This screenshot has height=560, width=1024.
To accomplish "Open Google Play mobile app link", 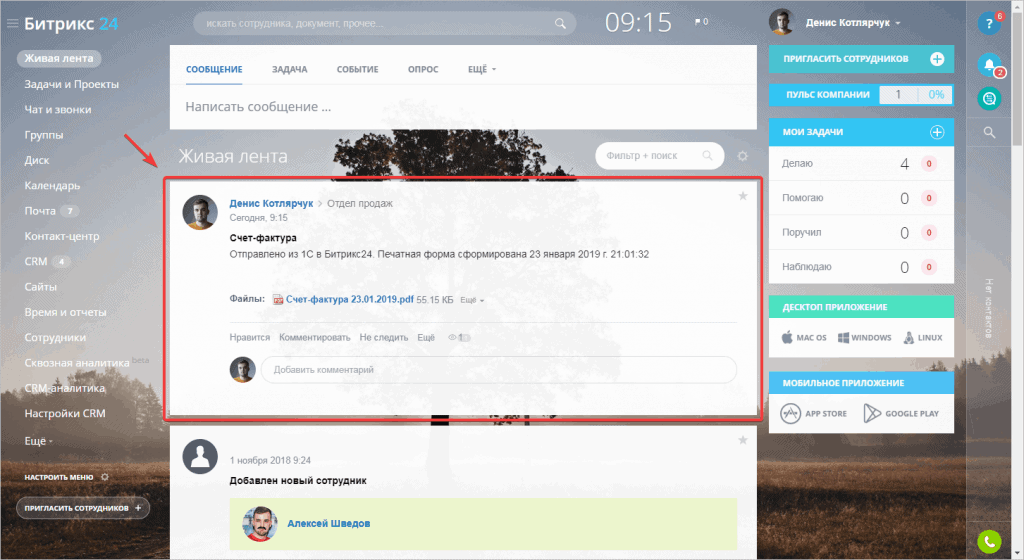I will [x=901, y=413].
